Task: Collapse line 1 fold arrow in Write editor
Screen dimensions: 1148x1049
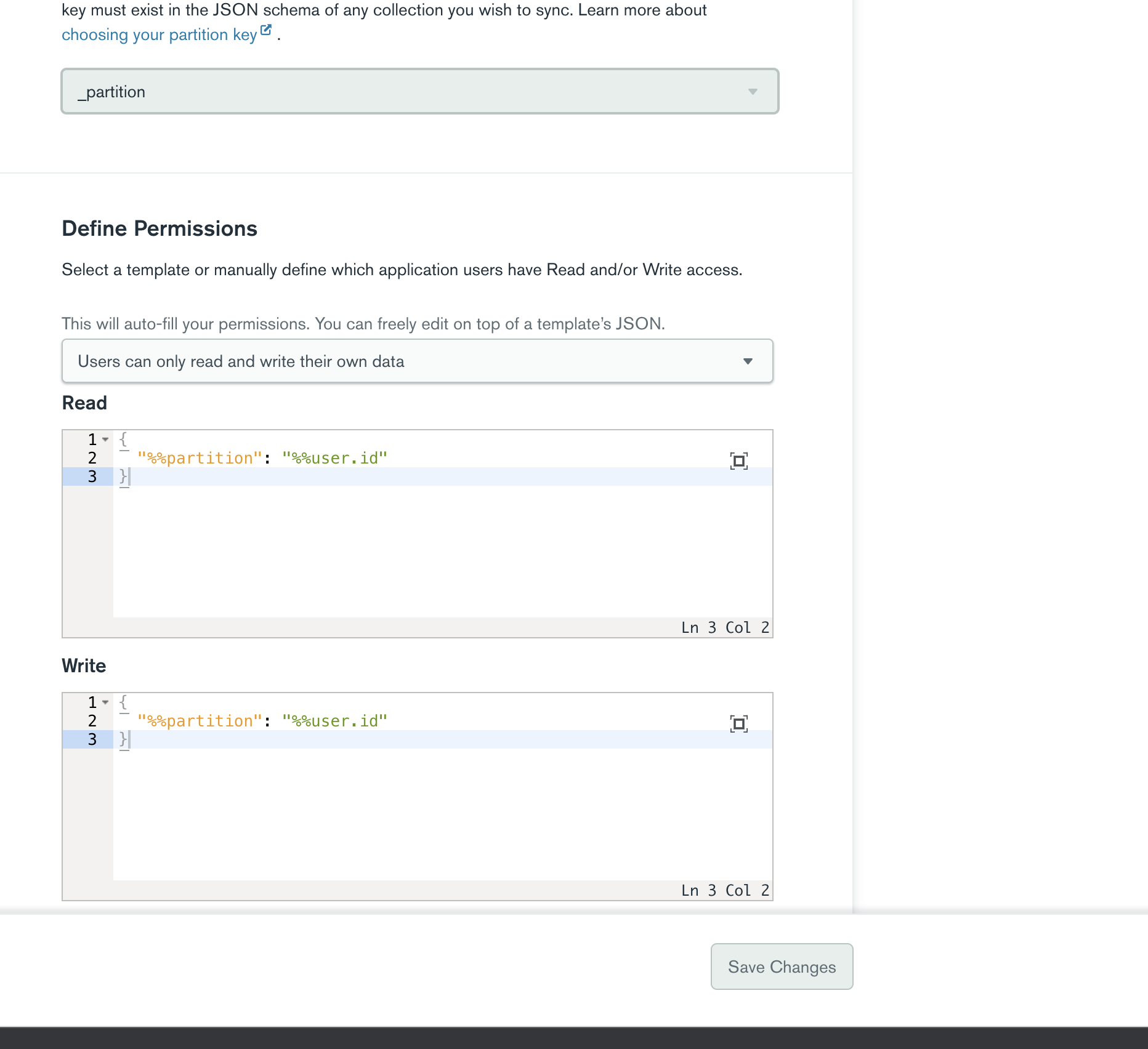Action: click(x=105, y=702)
